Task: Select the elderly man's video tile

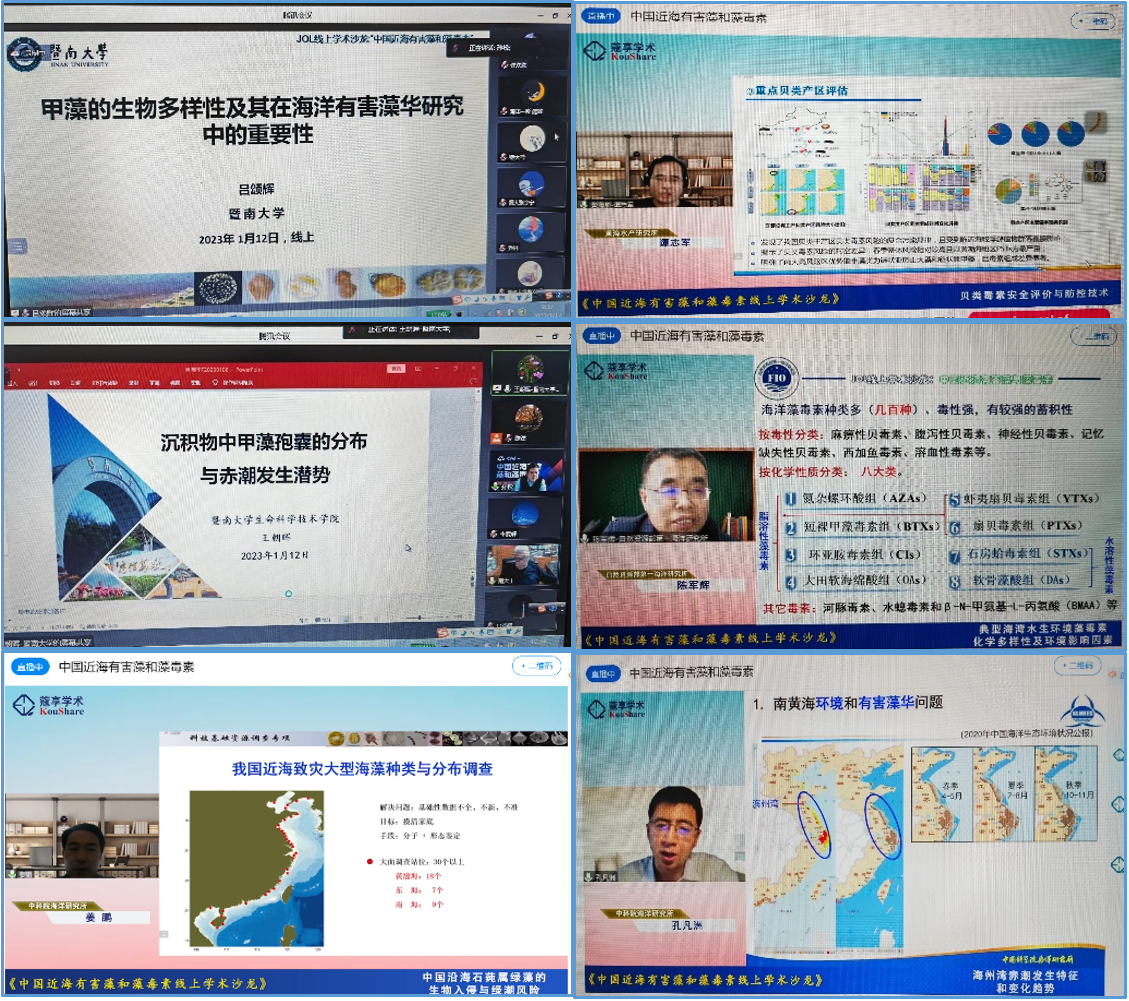Action: 524,565
